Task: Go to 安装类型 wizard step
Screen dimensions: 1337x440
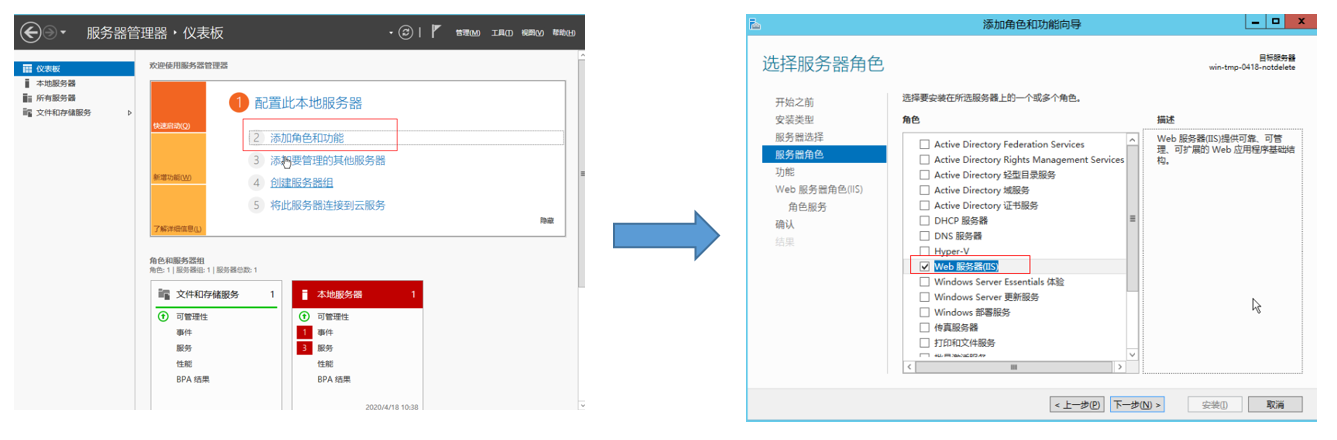Action: [795, 120]
